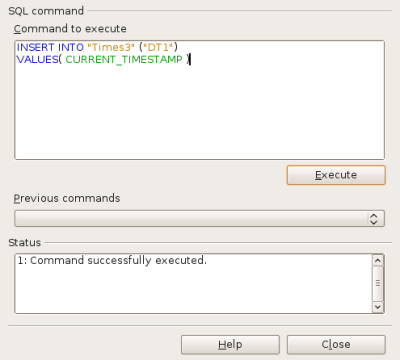
Task: Click the INSERT INTO keyword text
Action: (50, 47)
